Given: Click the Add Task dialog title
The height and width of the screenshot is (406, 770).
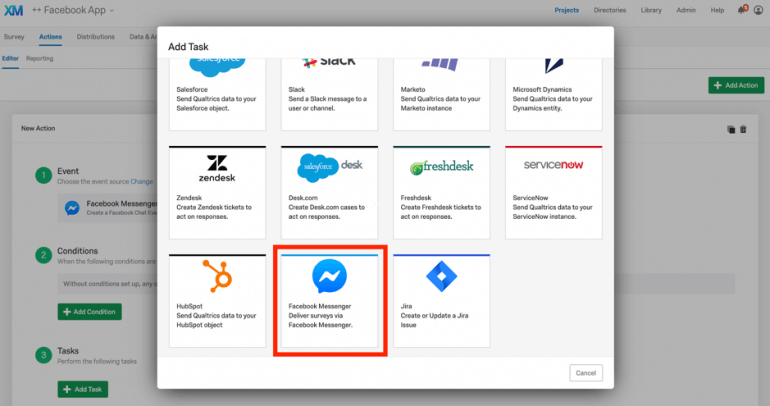Looking at the screenshot, I should [188, 47].
